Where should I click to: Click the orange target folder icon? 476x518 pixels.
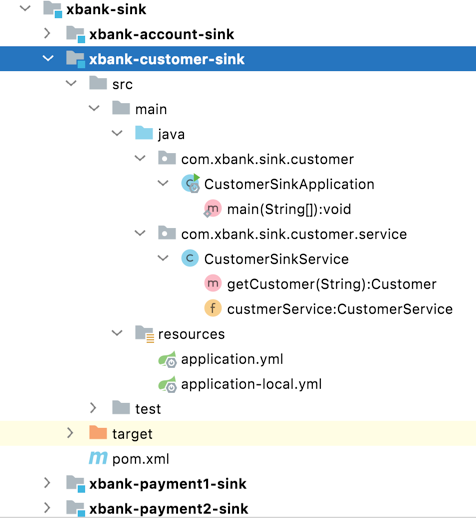coord(98,433)
